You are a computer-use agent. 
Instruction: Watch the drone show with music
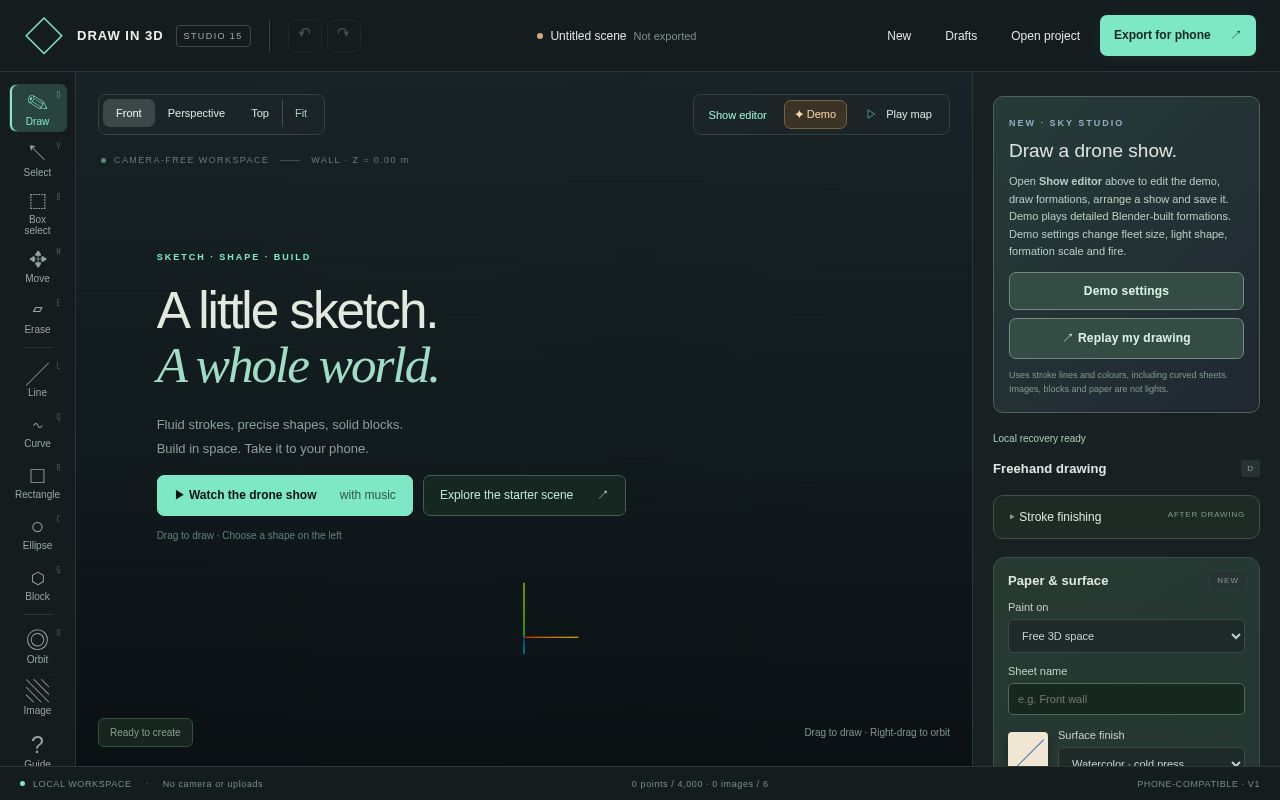pyautogui.click(x=285, y=495)
